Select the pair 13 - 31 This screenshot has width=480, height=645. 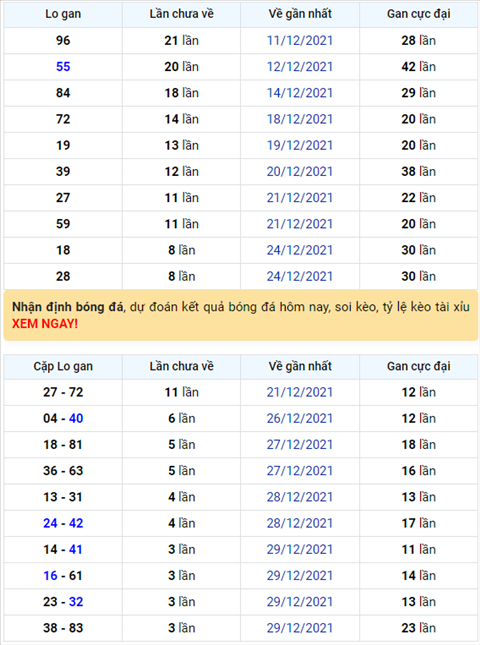63,497
